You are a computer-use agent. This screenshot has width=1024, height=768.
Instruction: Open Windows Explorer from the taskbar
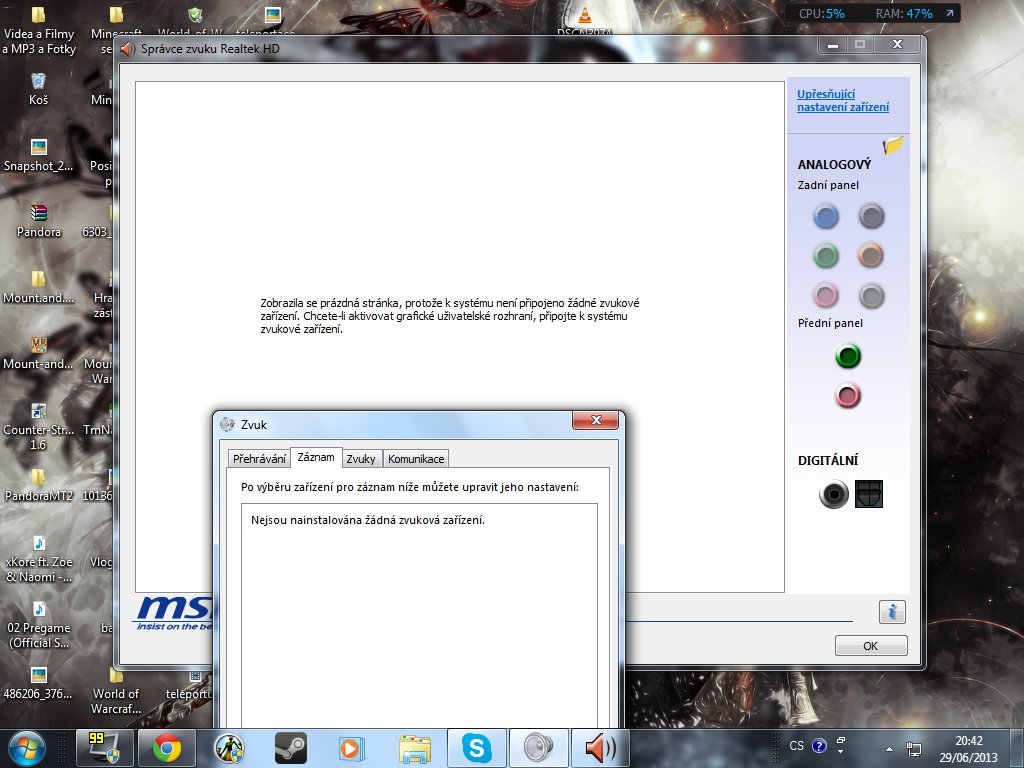tap(414, 748)
